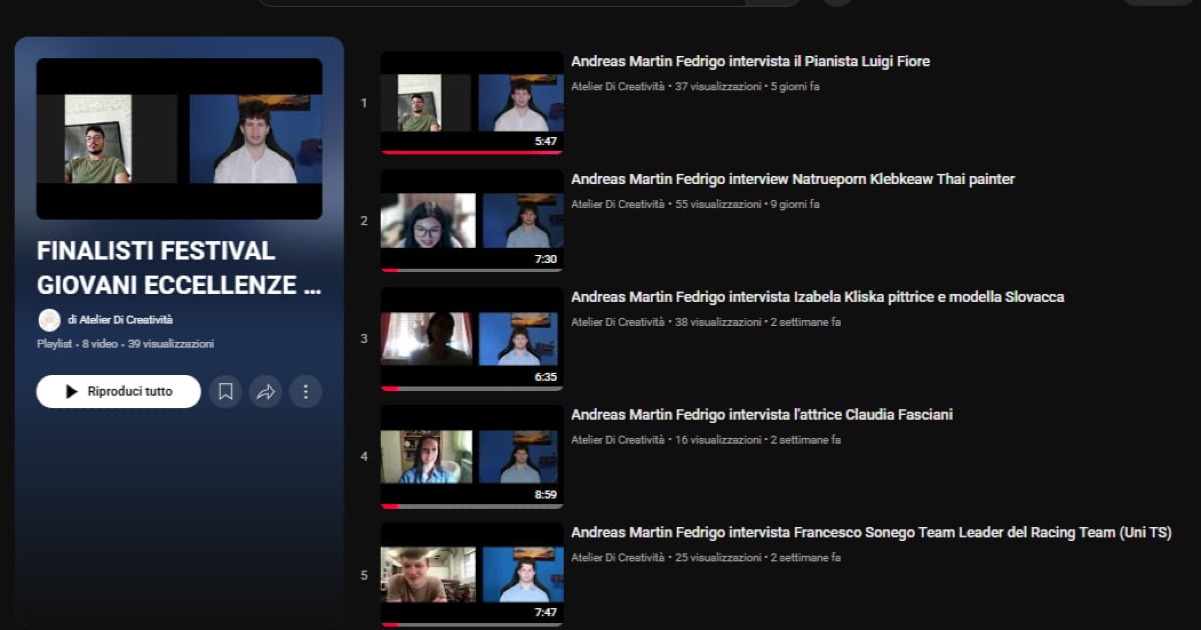This screenshot has width=1201, height=630.
Task: Open the Francesco Sonego video thumbnail
Action: [x=471, y=575]
